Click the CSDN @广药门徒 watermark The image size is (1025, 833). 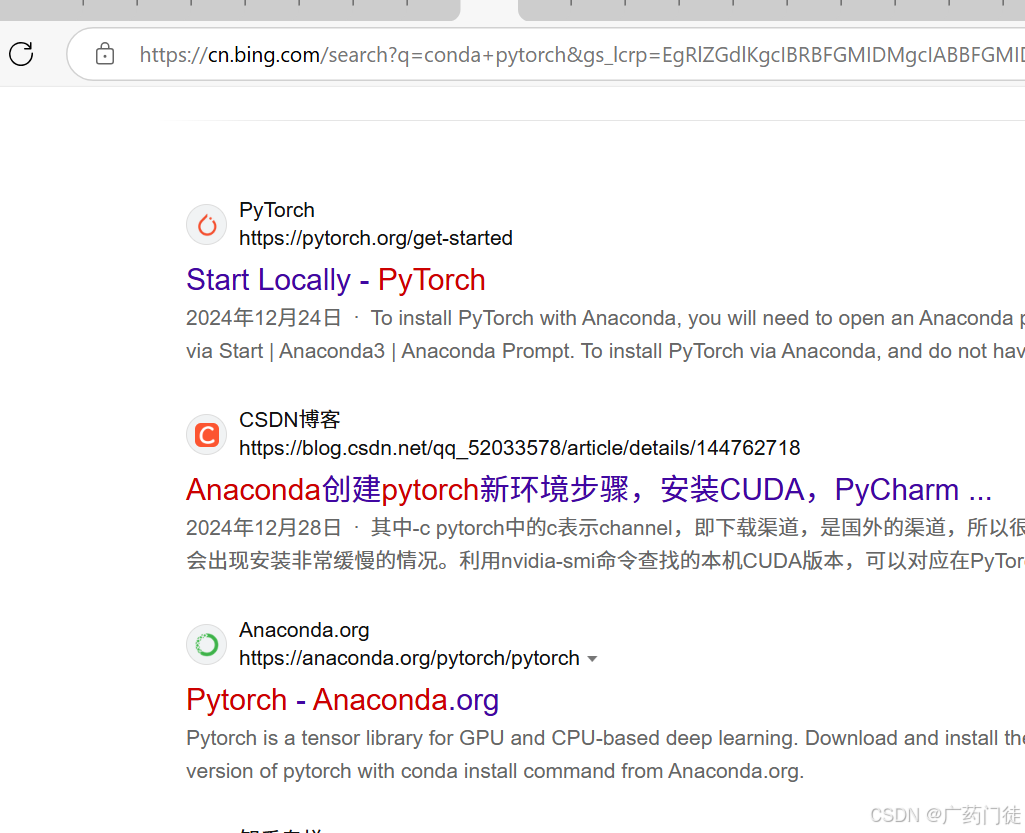[946, 815]
